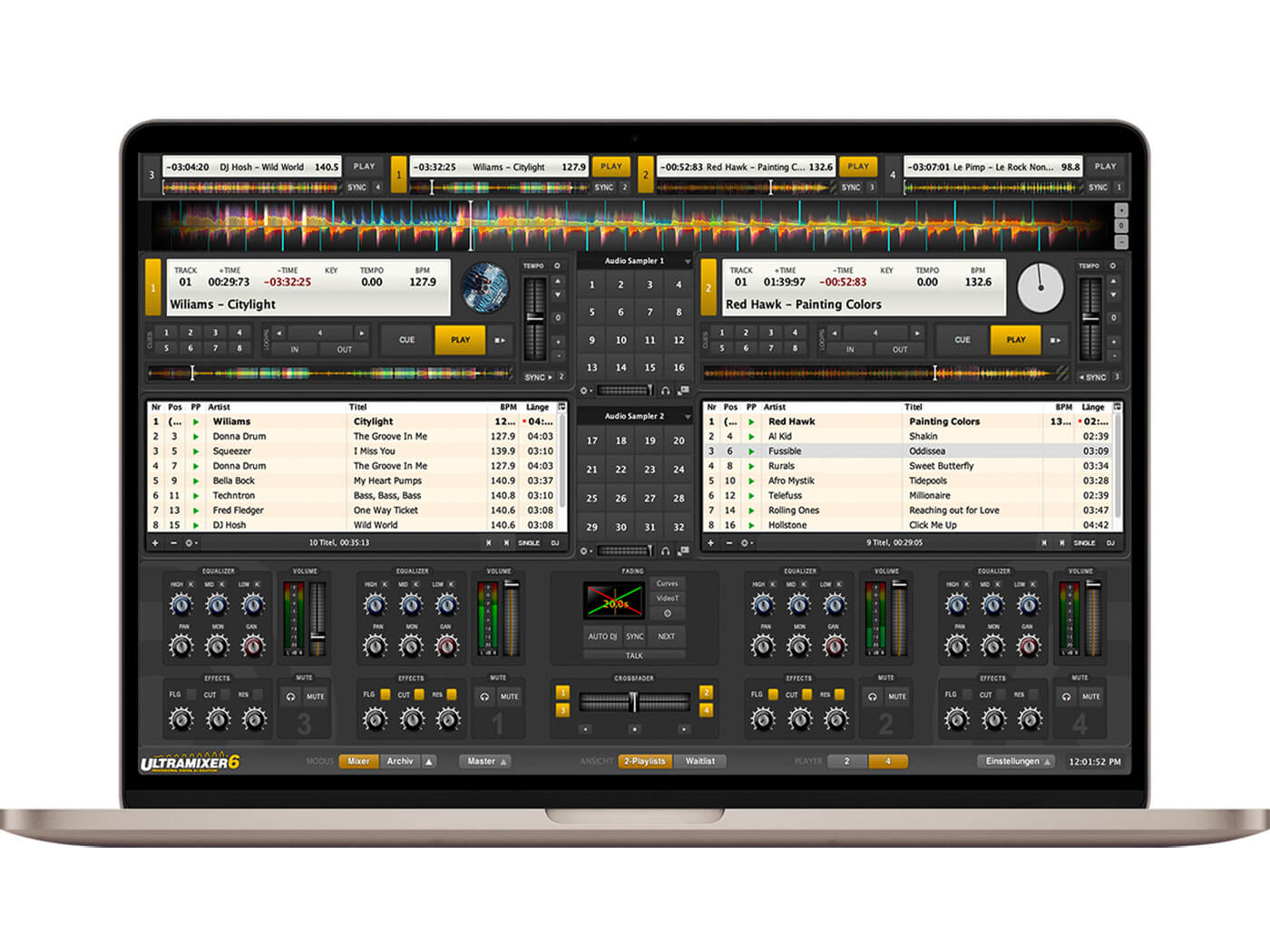Remove a track from the left playlist

172,543
